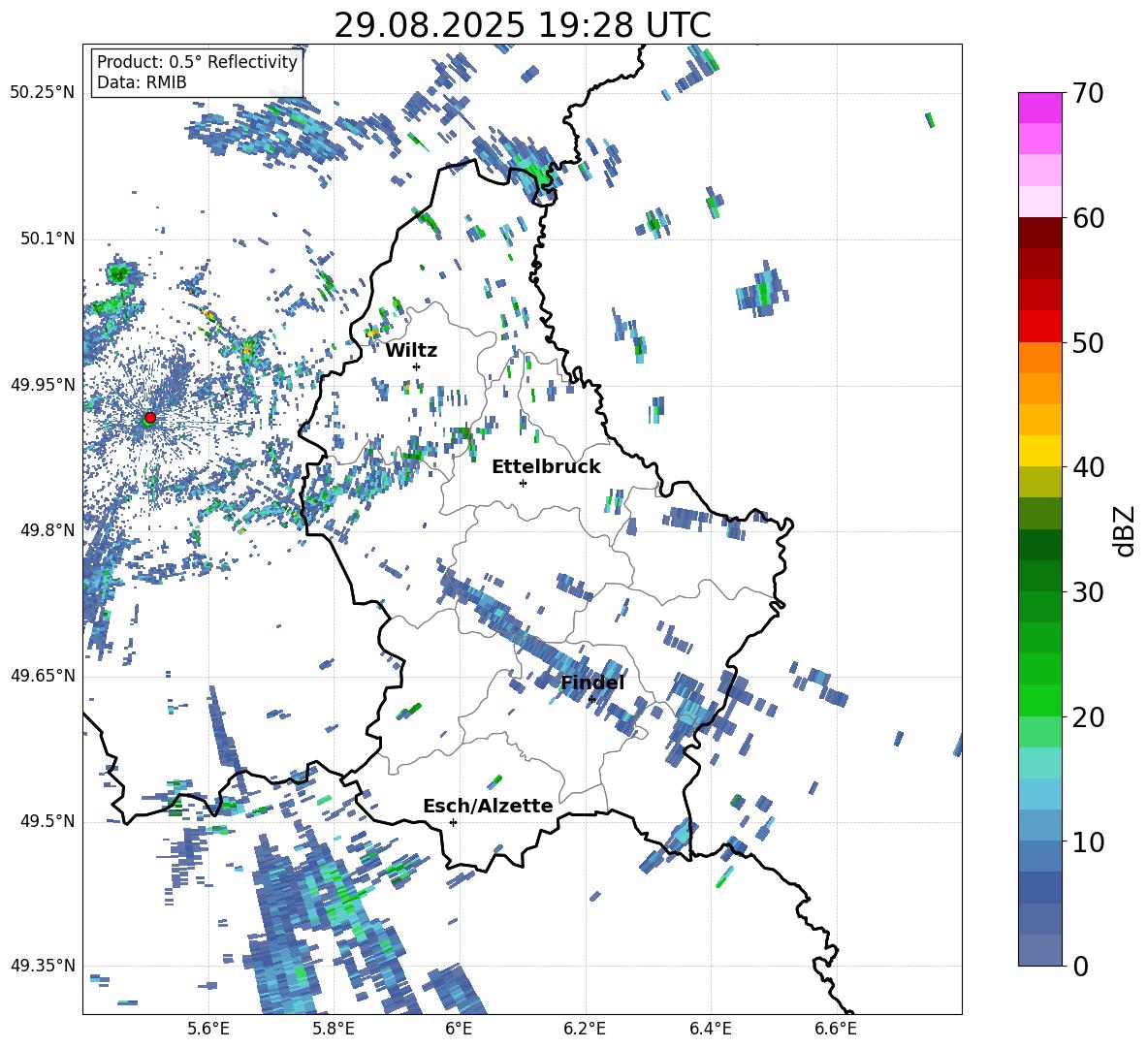
Task: Click the 5.6°E longitude label
Action: coord(208,1029)
